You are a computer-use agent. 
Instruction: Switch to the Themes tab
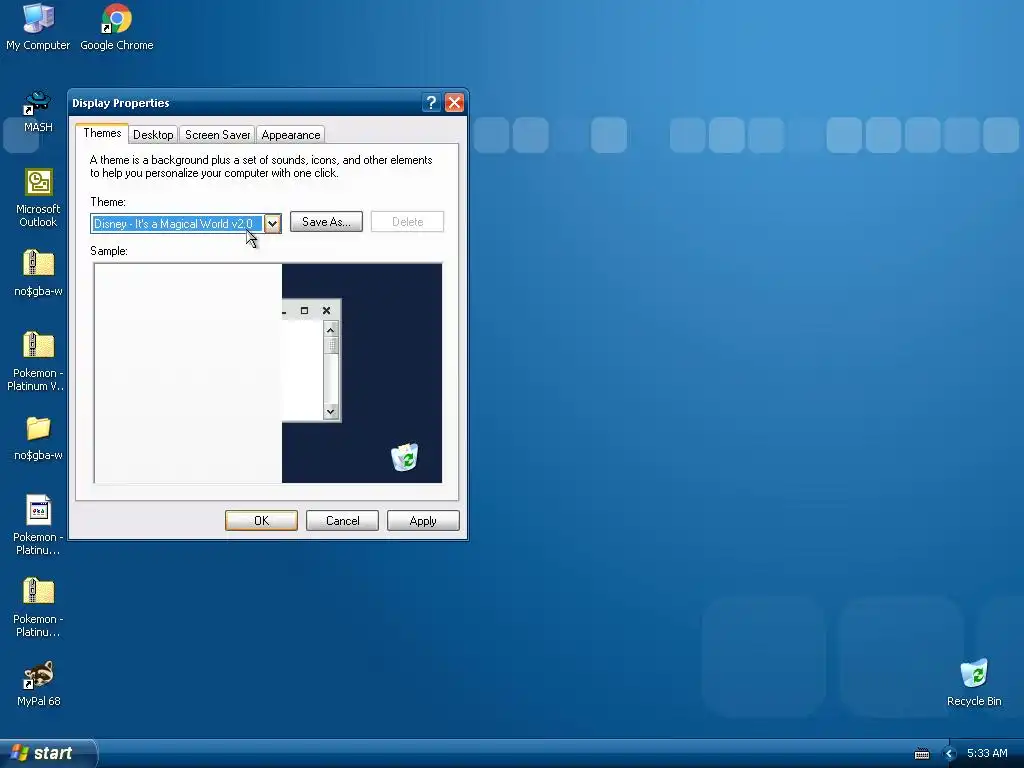pyautogui.click(x=102, y=133)
